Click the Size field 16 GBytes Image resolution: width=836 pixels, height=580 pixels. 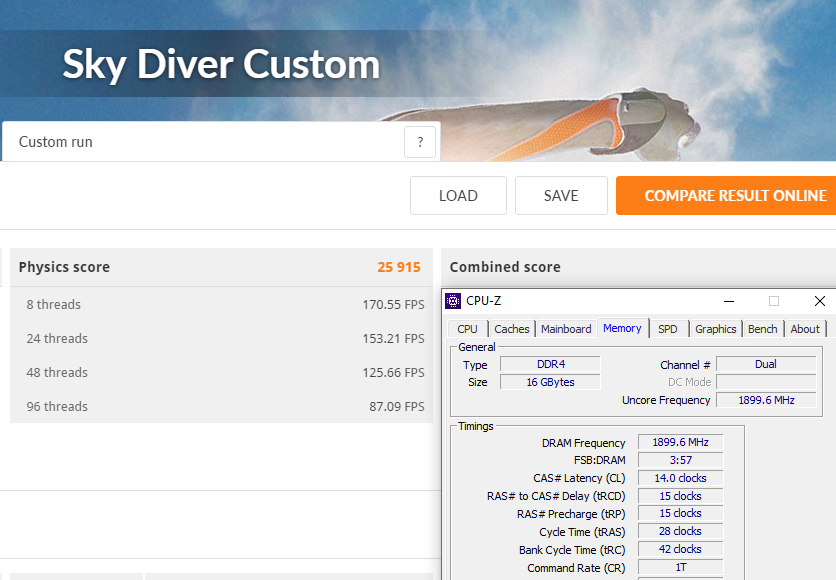(x=550, y=382)
